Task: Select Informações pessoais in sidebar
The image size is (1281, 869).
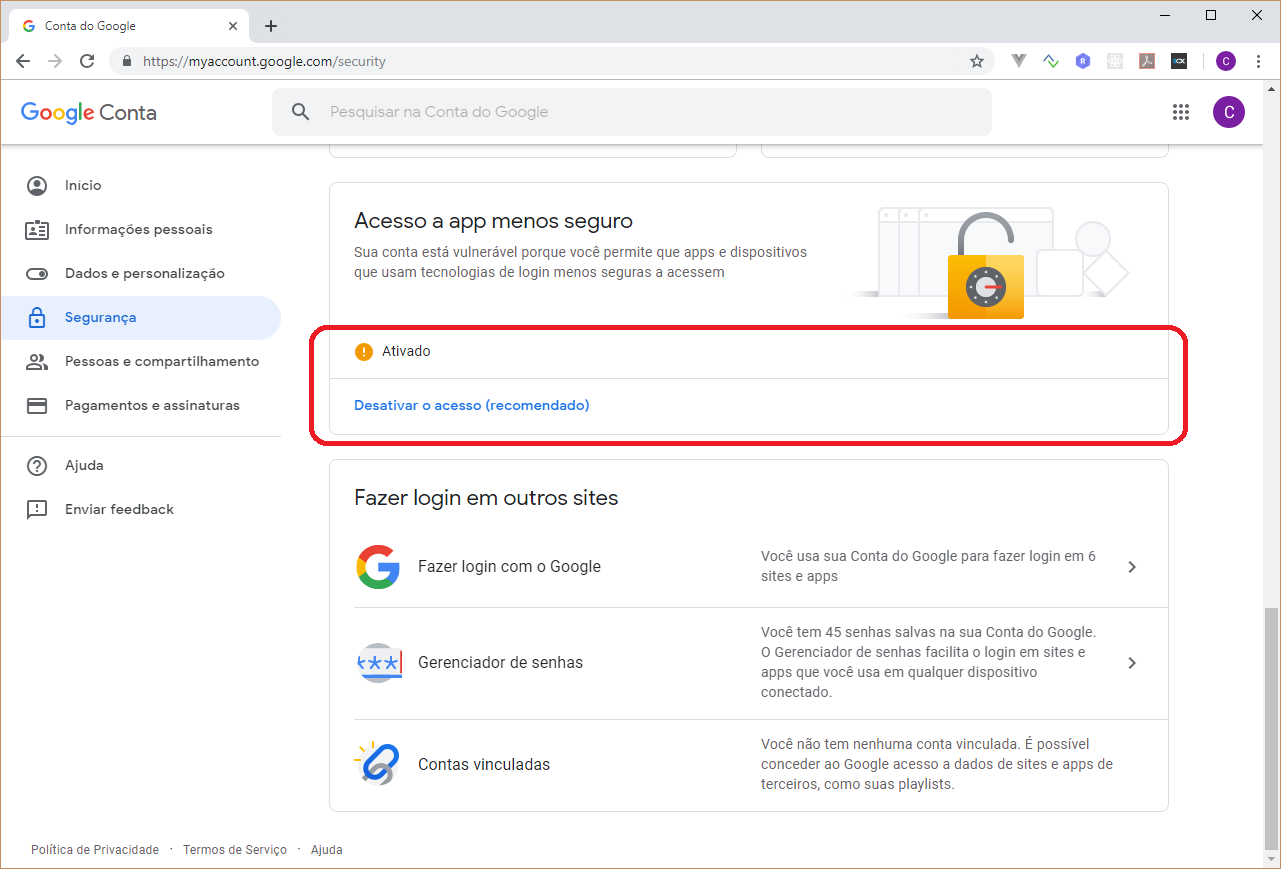Action: click(140, 229)
